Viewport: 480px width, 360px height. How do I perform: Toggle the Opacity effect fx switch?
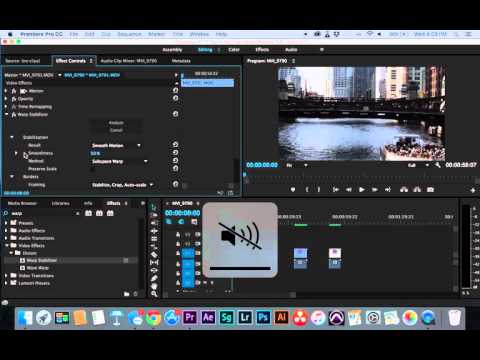click(x=14, y=99)
